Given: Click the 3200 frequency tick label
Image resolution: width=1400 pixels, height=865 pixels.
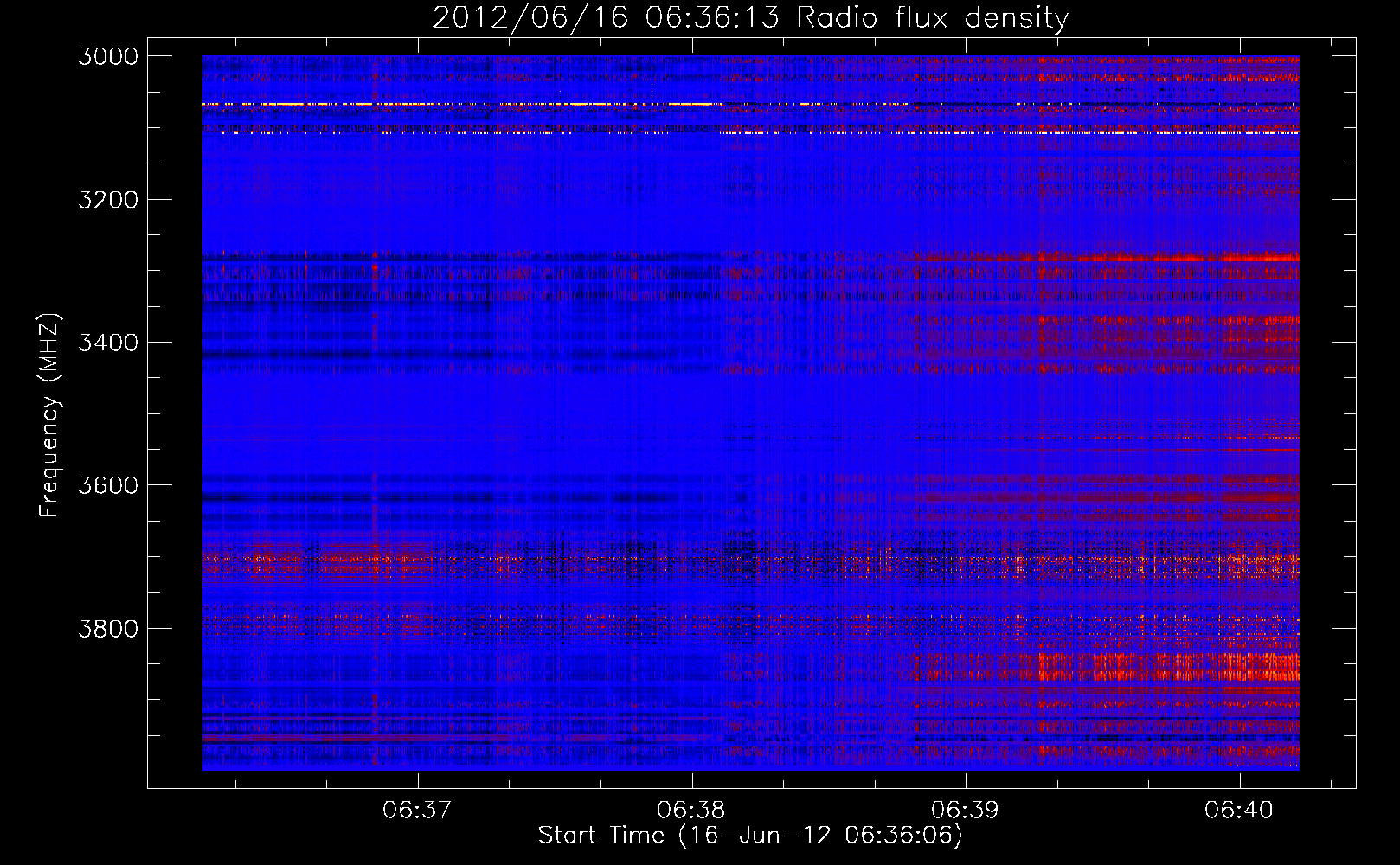Looking at the screenshot, I should pyautogui.click(x=108, y=200).
